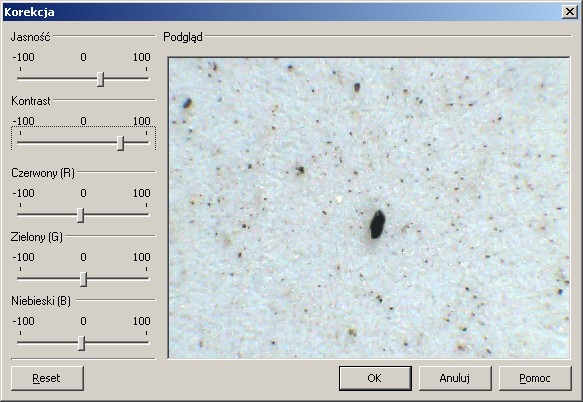Click the Kontrast label

point(31,101)
